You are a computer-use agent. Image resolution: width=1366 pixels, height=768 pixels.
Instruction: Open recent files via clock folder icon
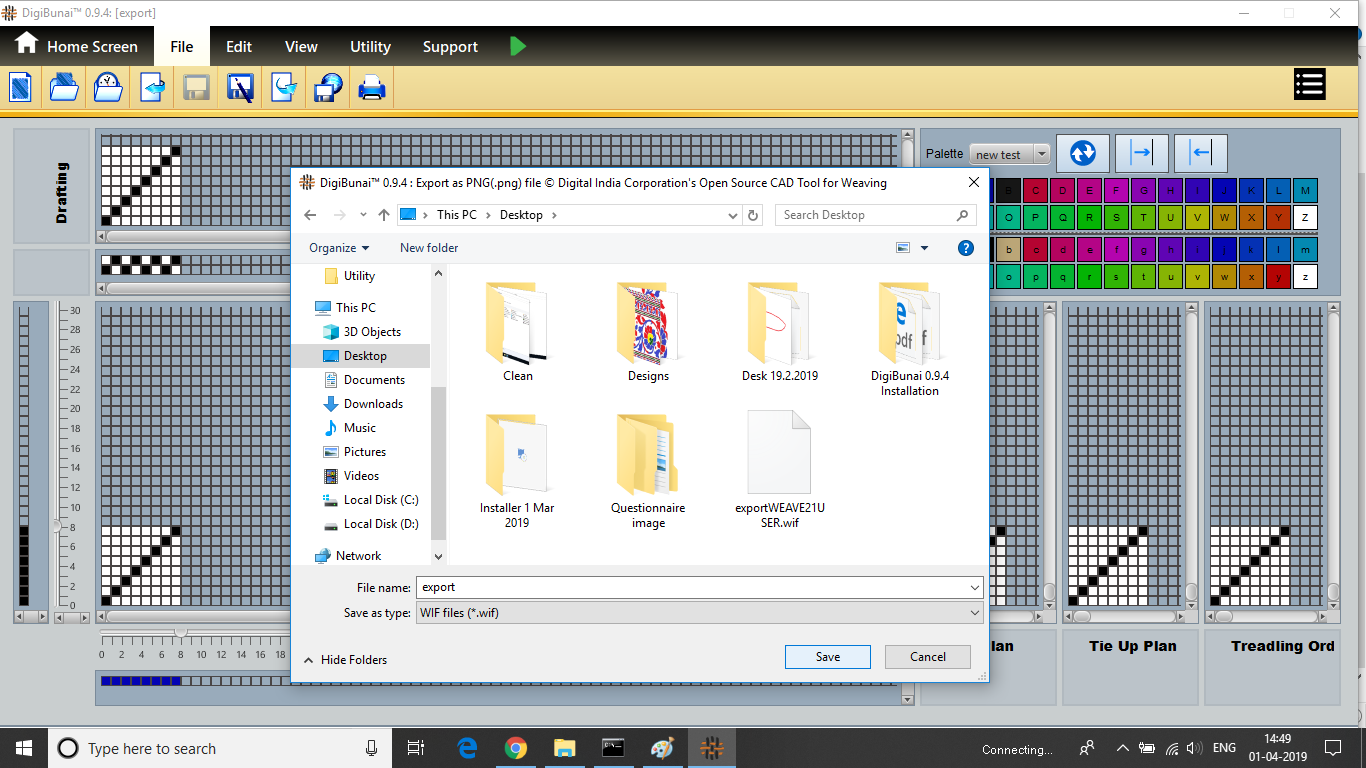pos(108,88)
